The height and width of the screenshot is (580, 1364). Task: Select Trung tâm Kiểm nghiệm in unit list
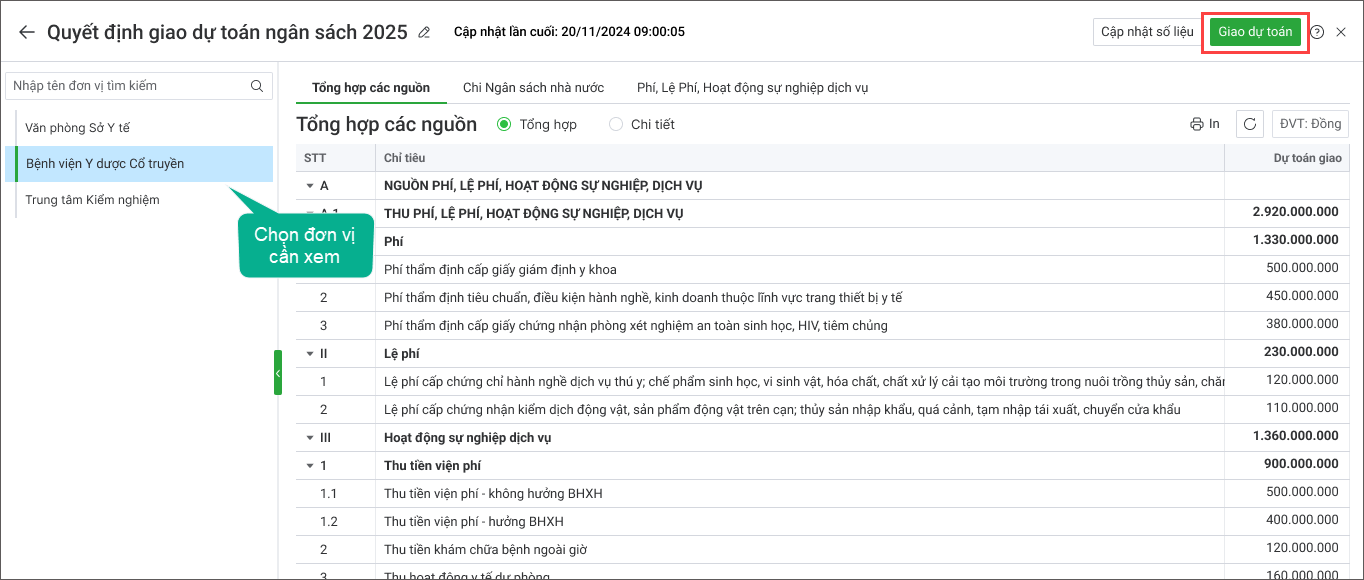pyautogui.click(x=92, y=200)
